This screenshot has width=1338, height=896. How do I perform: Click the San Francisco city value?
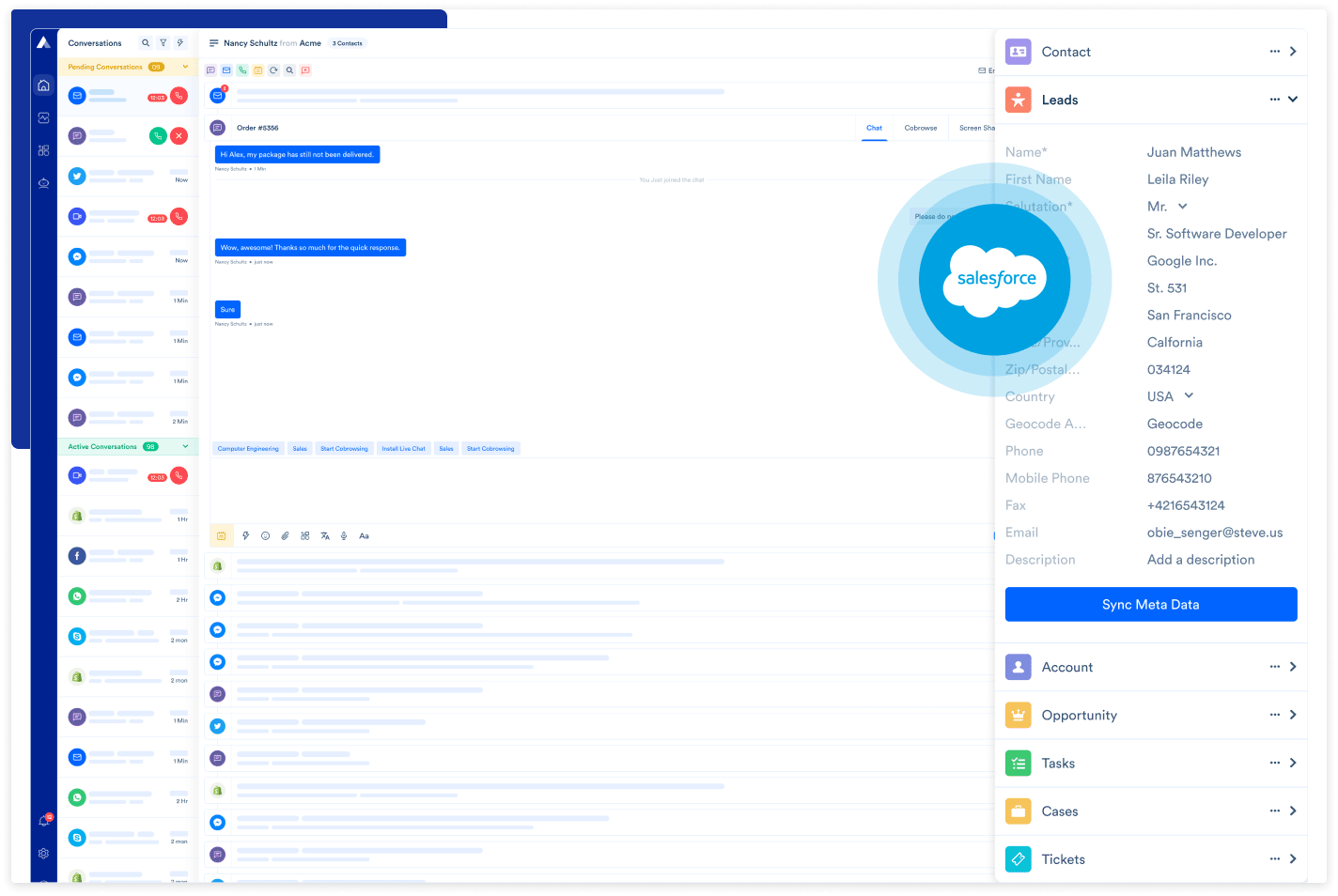tap(1190, 316)
